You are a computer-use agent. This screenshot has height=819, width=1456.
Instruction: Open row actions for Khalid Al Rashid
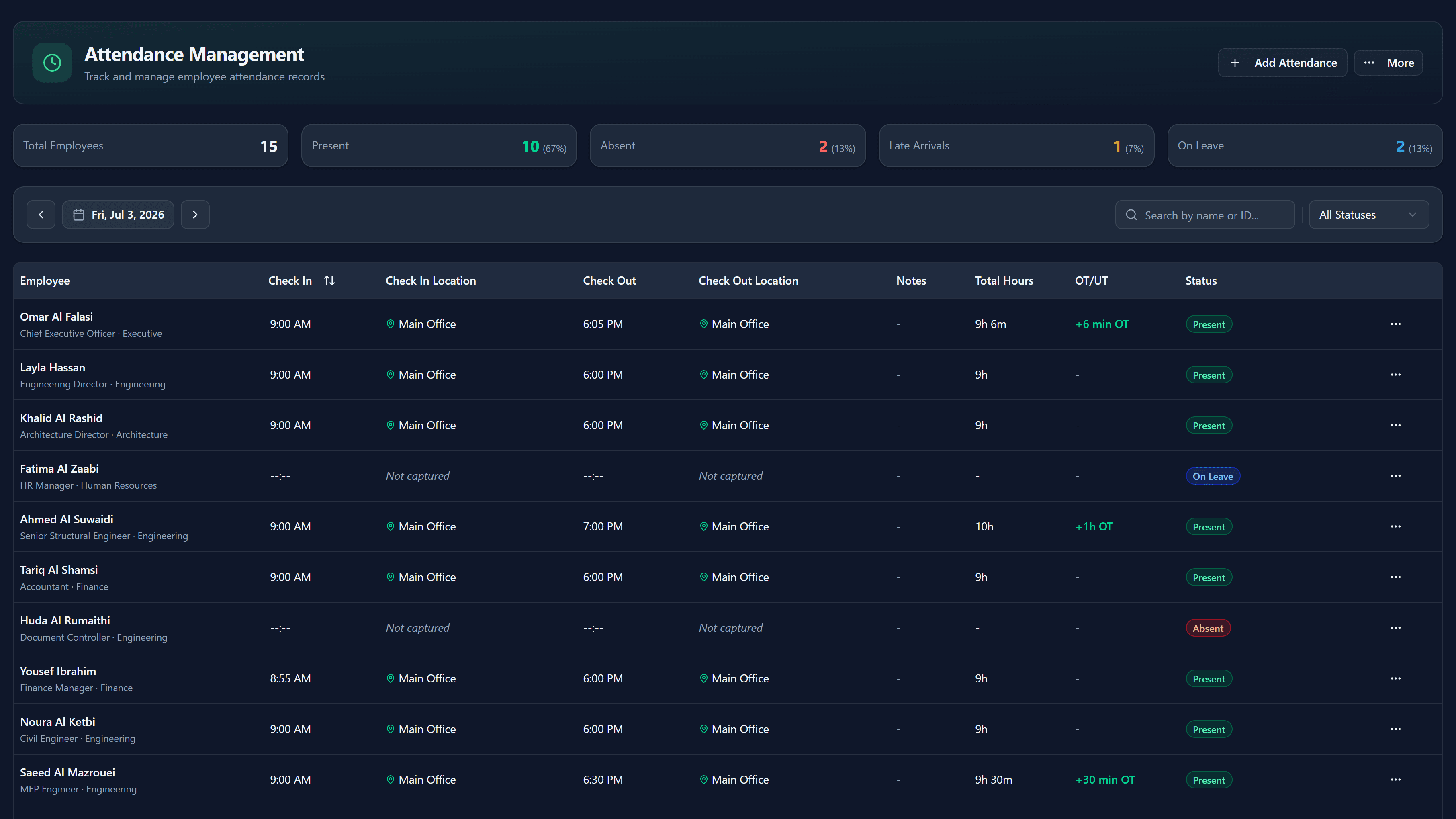coord(1395,425)
